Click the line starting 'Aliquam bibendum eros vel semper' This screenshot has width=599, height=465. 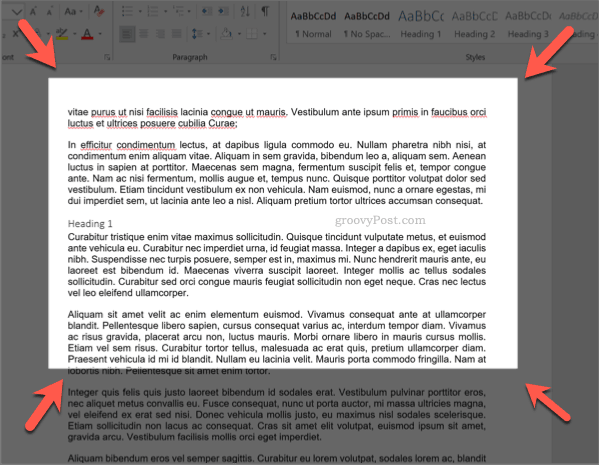(277, 458)
